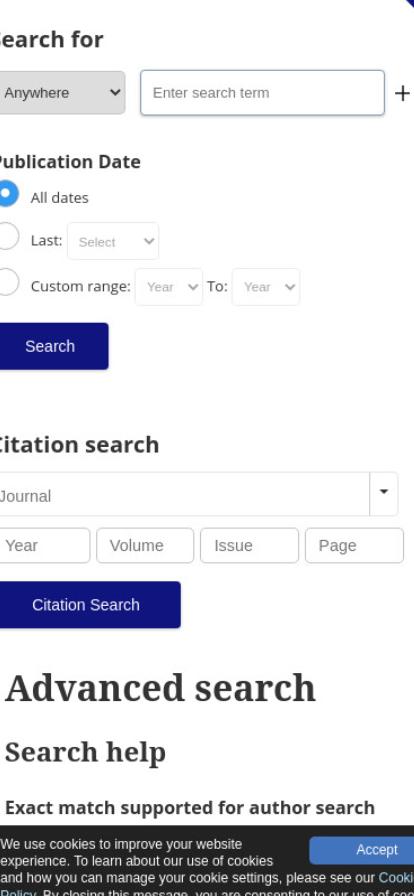Focus the citation Year field
The width and height of the screenshot is (414, 896).
(x=44, y=546)
